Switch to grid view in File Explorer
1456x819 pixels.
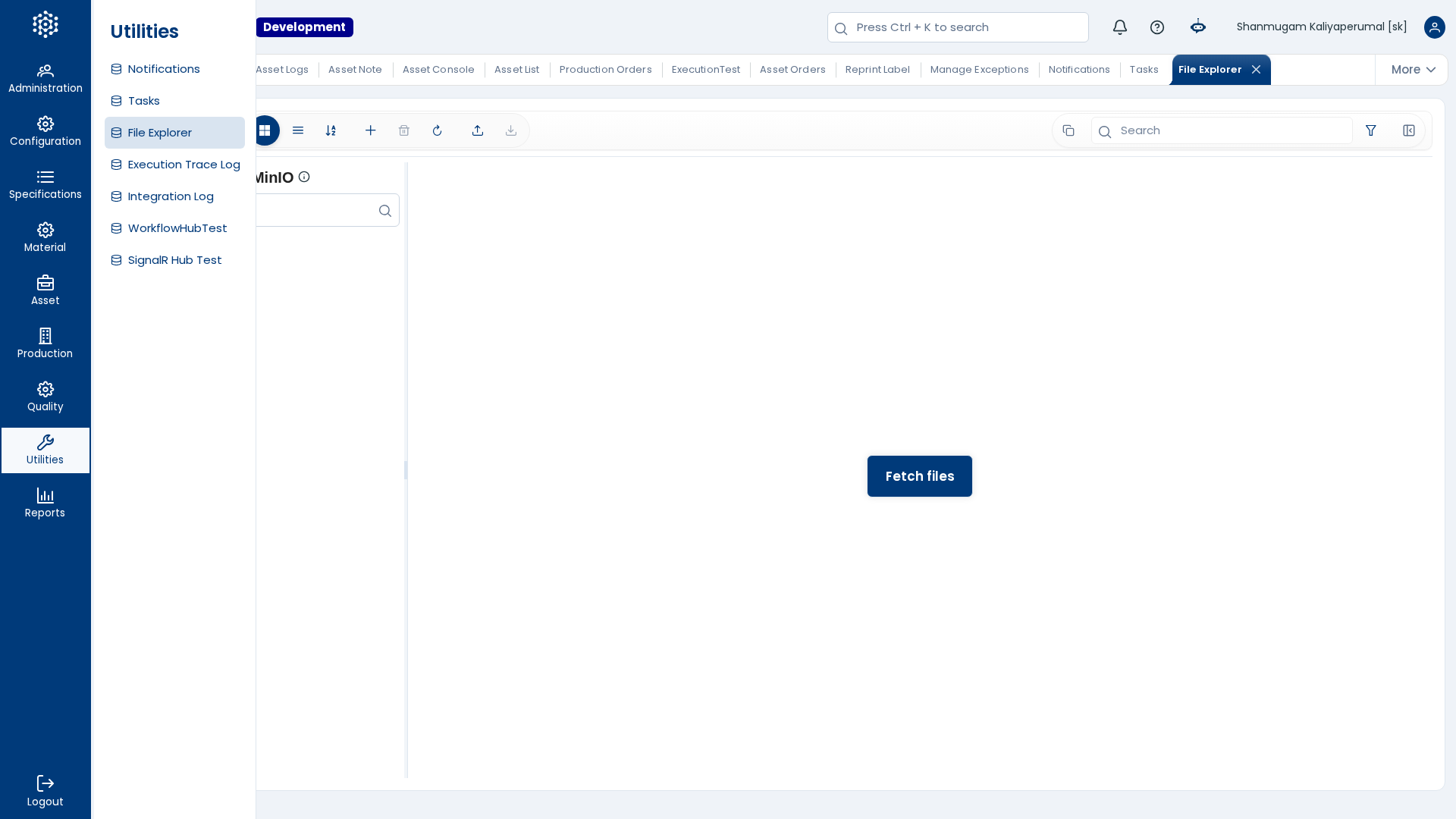click(x=265, y=130)
